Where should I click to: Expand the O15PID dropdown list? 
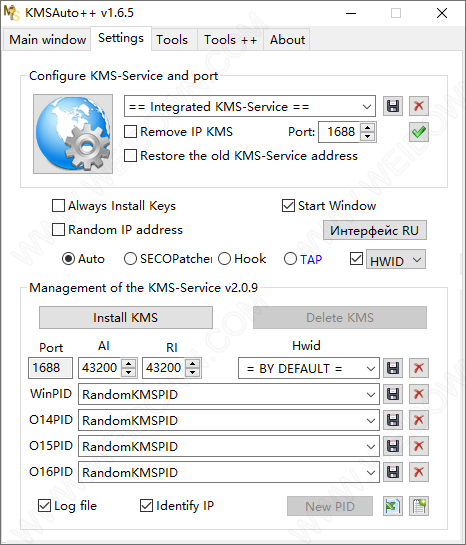tap(229, 446)
